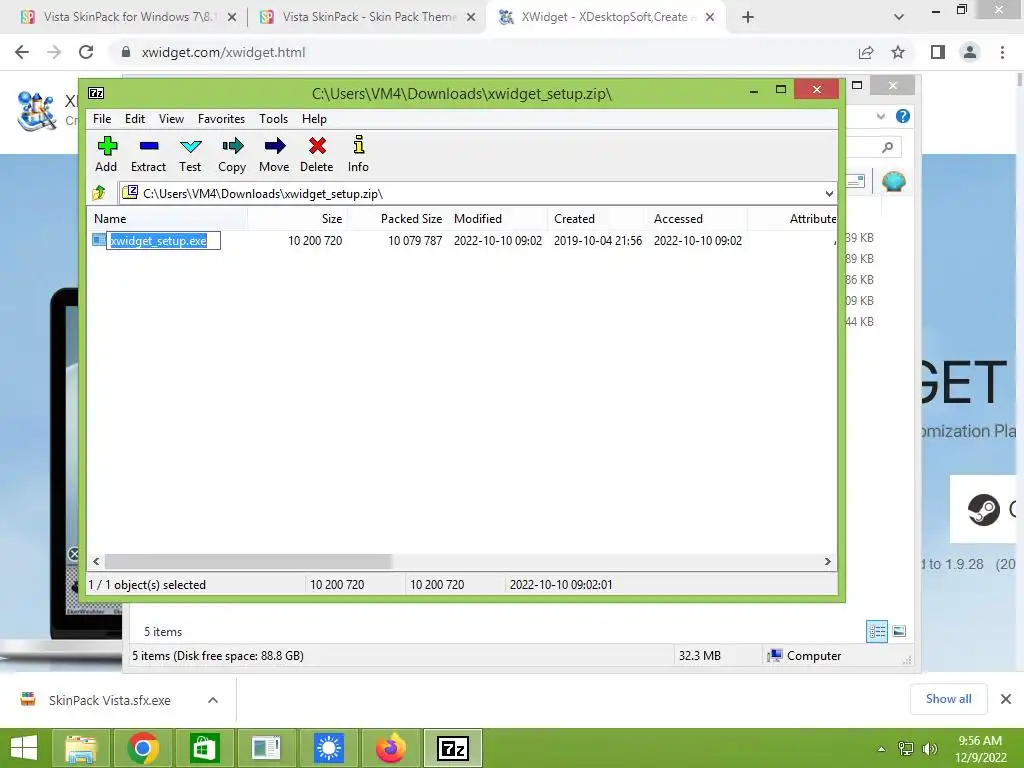
Task: Open the Edit menu in 7-Zip
Action: click(x=135, y=119)
